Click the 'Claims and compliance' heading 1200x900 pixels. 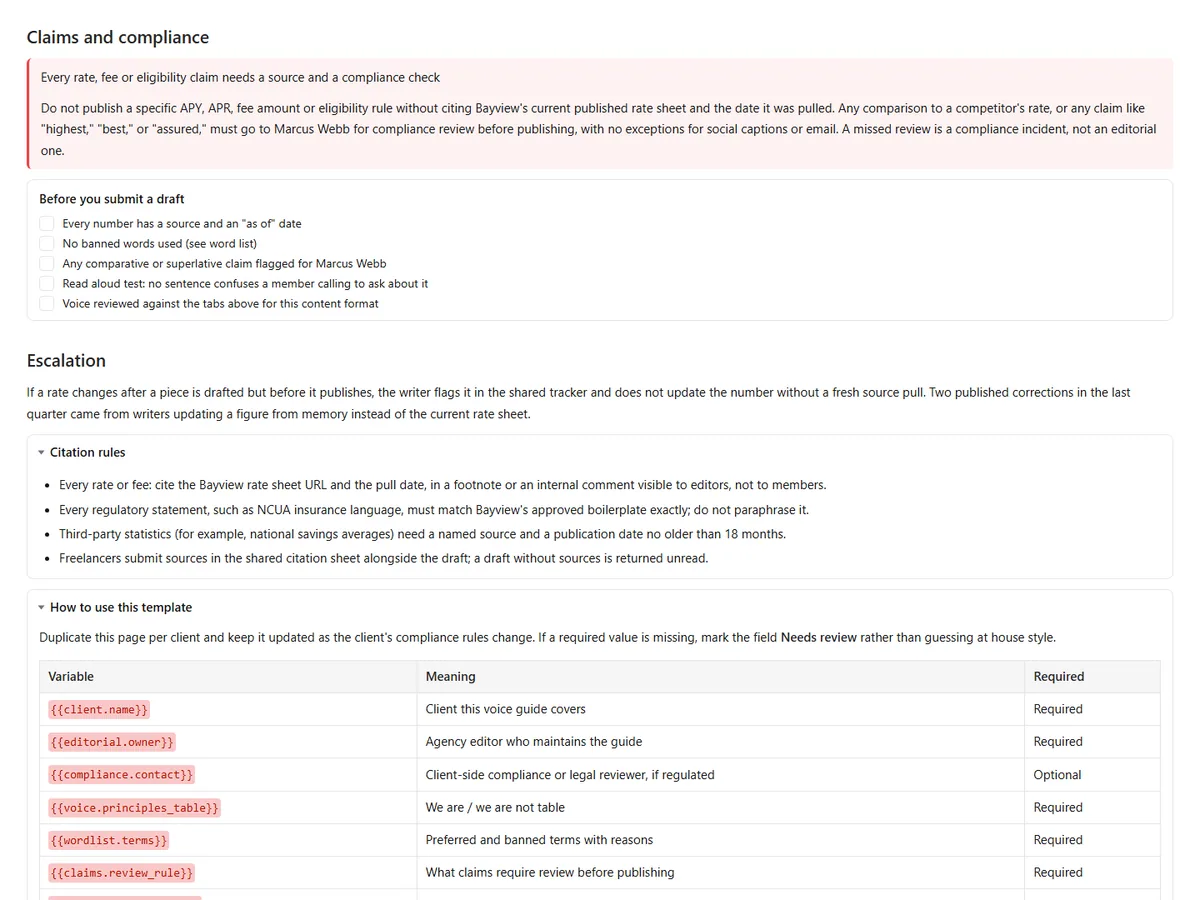[x=118, y=37]
